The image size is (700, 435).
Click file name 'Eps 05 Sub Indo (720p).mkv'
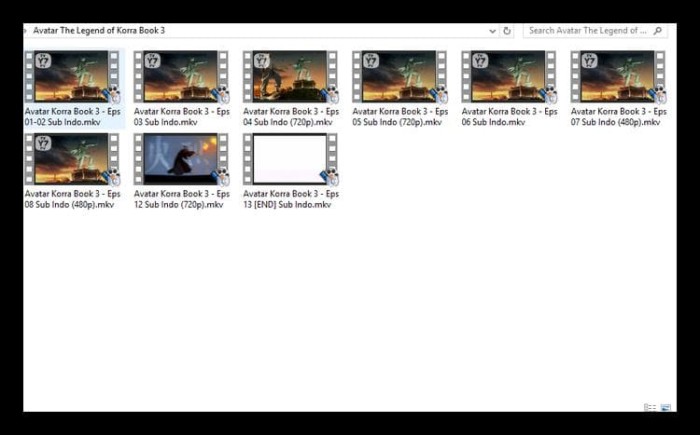(400, 117)
